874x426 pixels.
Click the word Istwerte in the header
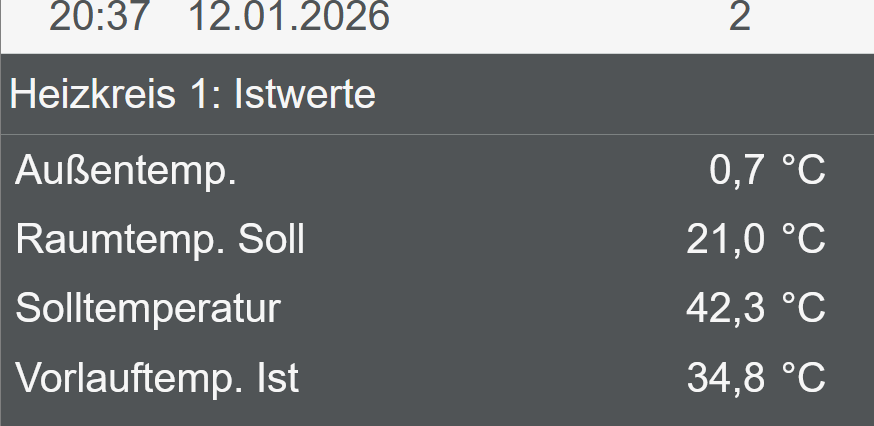tap(305, 94)
